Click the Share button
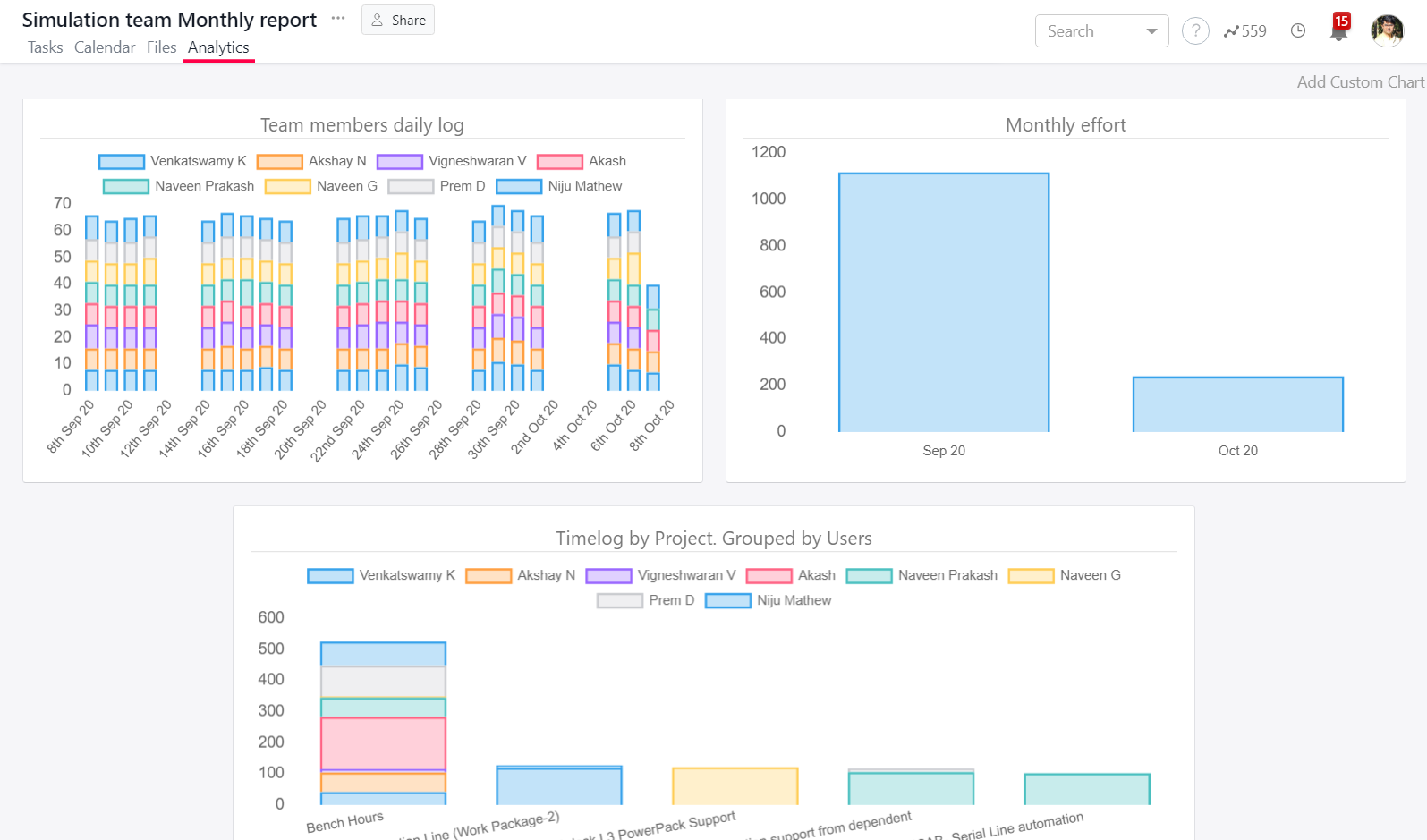The width and height of the screenshot is (1427, 840). point(398,20)
